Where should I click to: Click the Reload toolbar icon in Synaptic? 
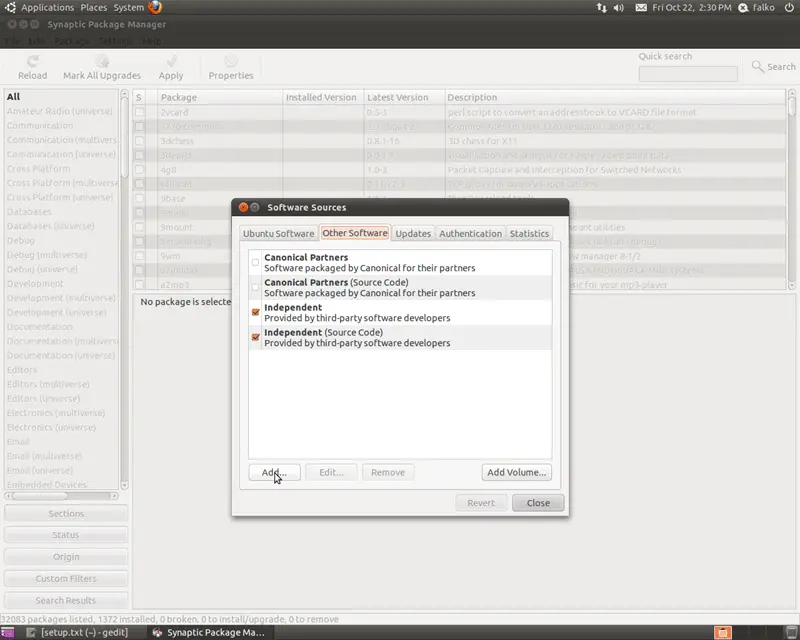pyautogui.click(x=33, y=62)
